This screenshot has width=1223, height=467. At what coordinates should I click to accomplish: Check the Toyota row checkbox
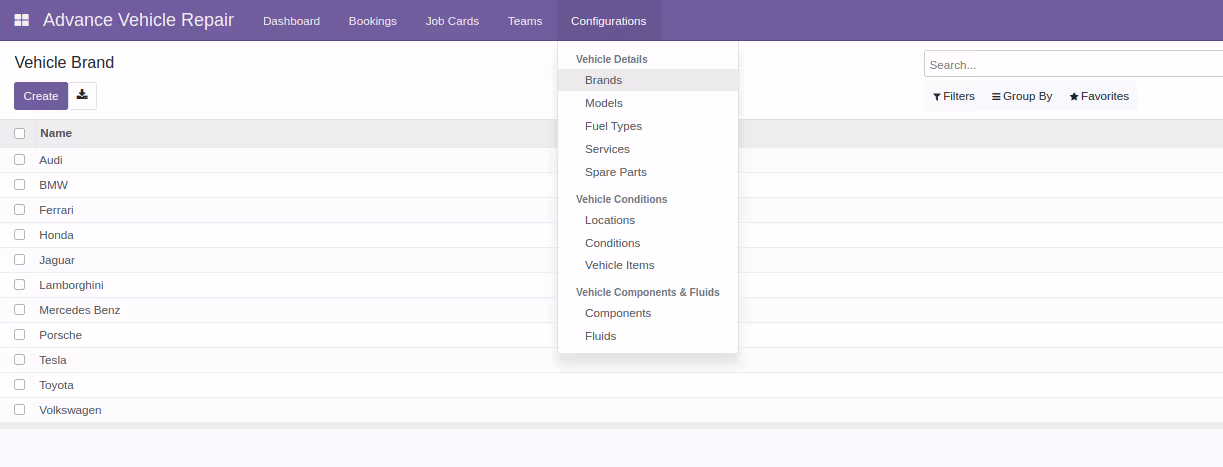tap(19, 385)
